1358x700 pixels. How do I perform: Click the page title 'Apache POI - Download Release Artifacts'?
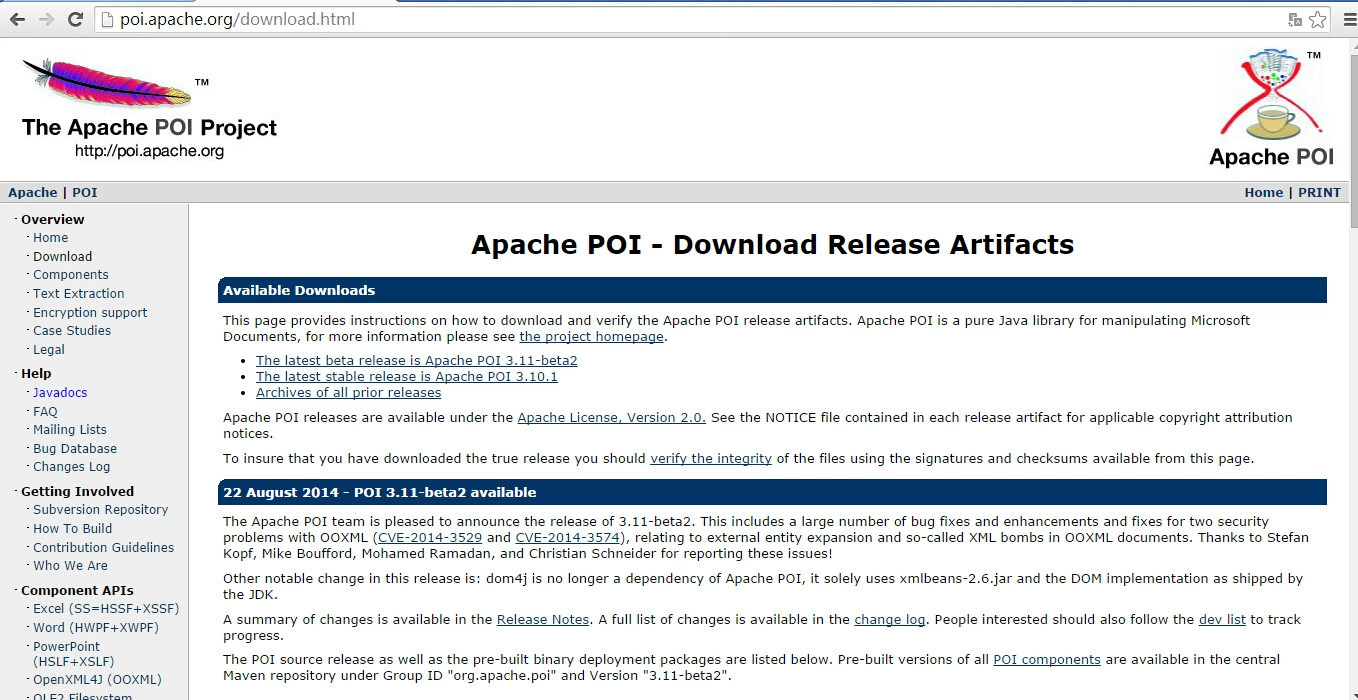pyautogui.click(x=772, y=245)
